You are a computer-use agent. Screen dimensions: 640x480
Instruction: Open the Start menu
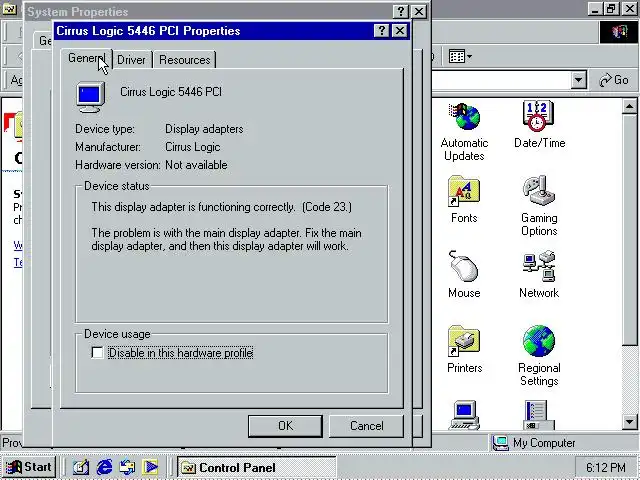[x=29, y=467]
